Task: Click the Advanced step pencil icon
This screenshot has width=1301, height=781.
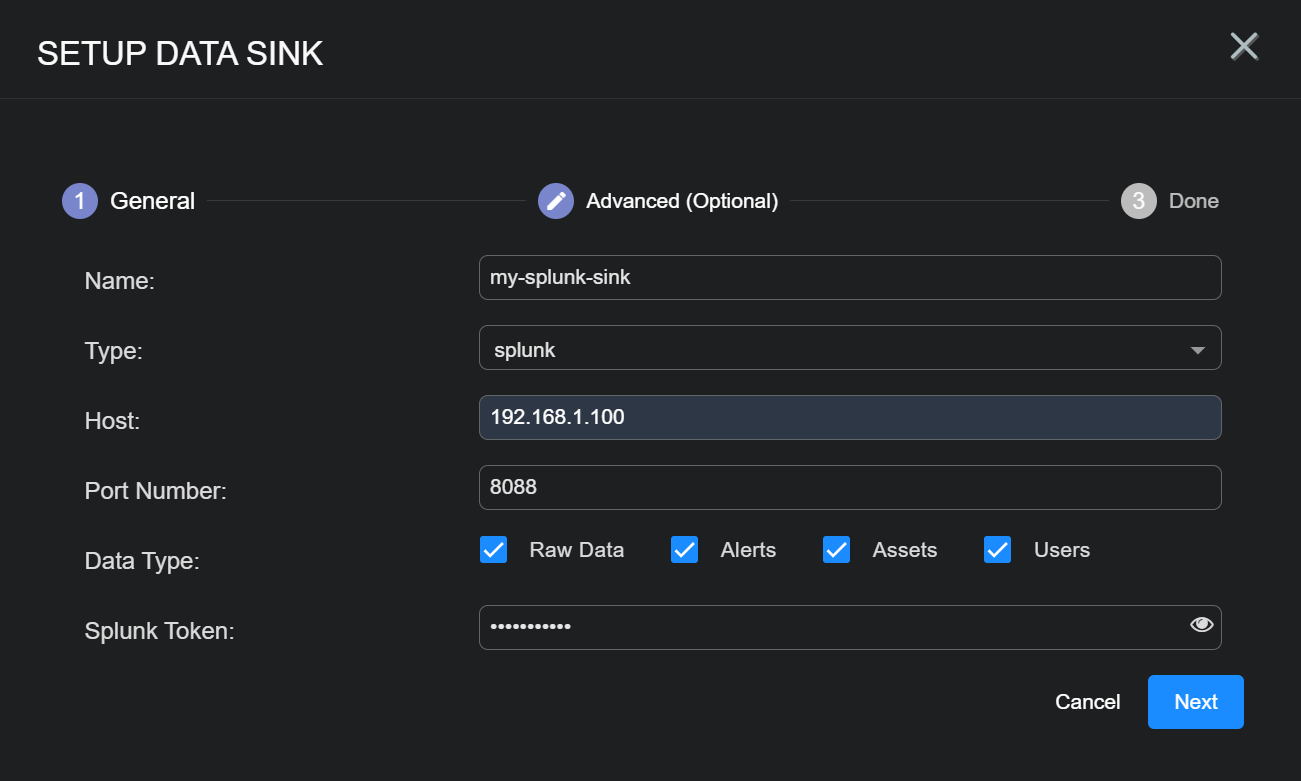Action: click(x=556, y=201)
